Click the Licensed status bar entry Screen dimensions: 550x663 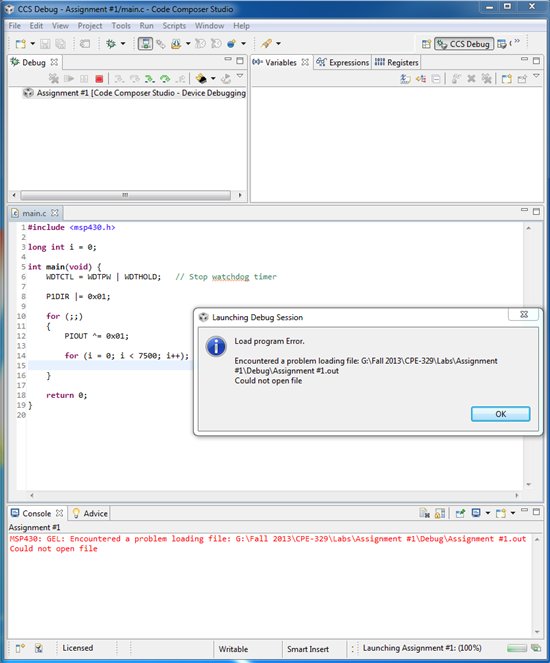tap(78, 648)
